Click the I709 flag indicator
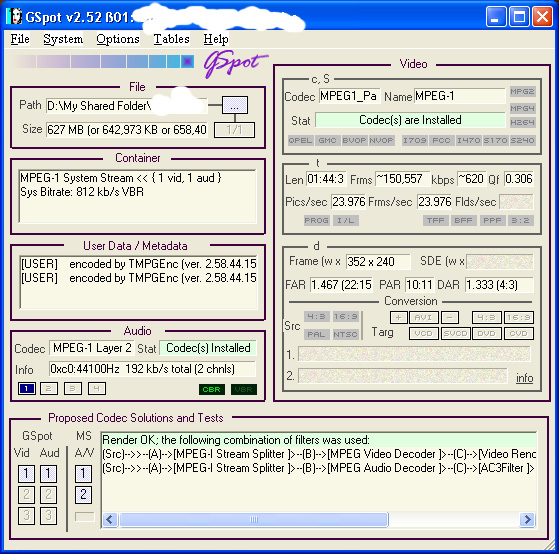Image resolution: width=559 pixels, height=554 pixels. click(x=415, y=140)
